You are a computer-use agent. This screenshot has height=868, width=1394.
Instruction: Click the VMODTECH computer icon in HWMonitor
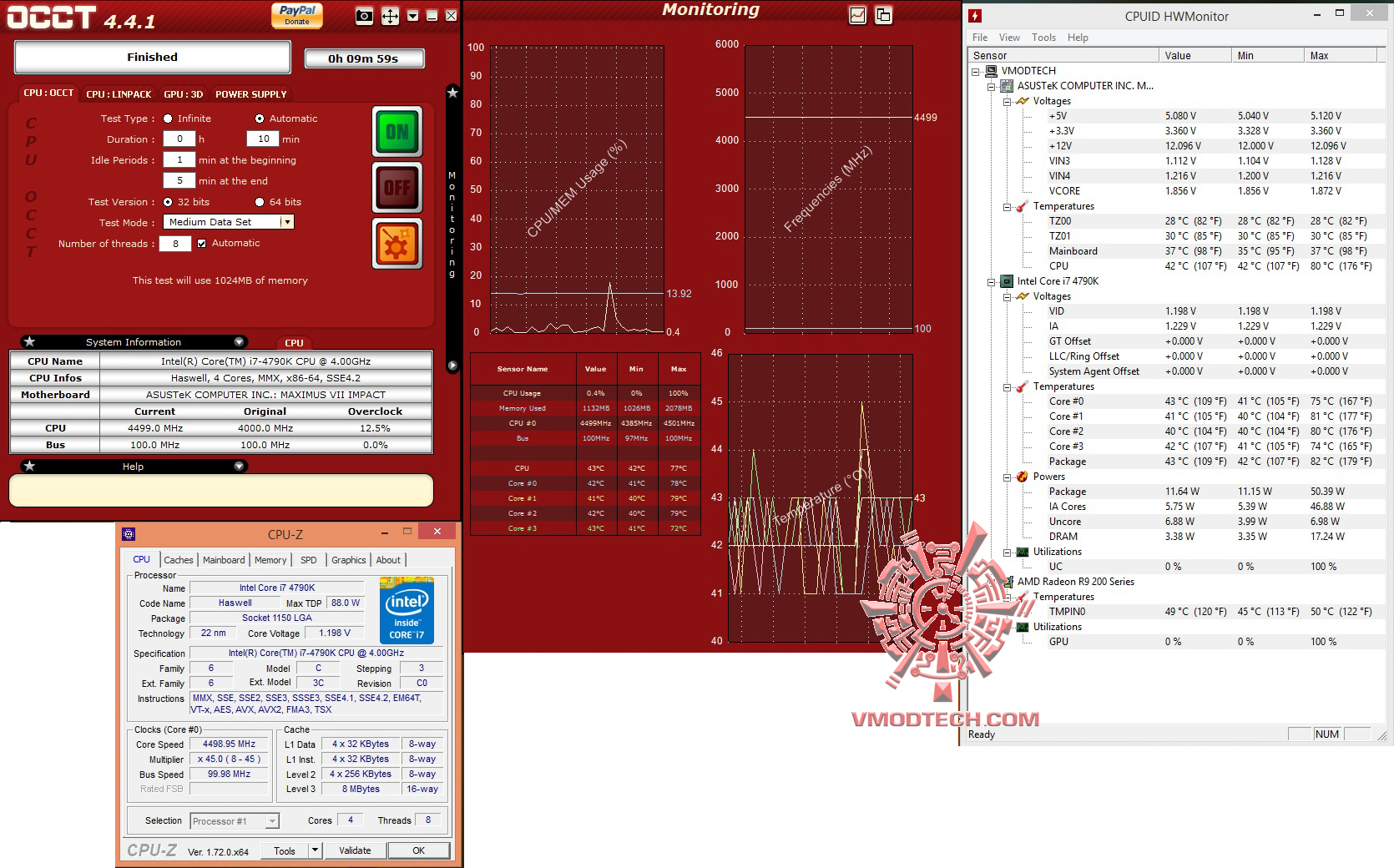point(991,71)
